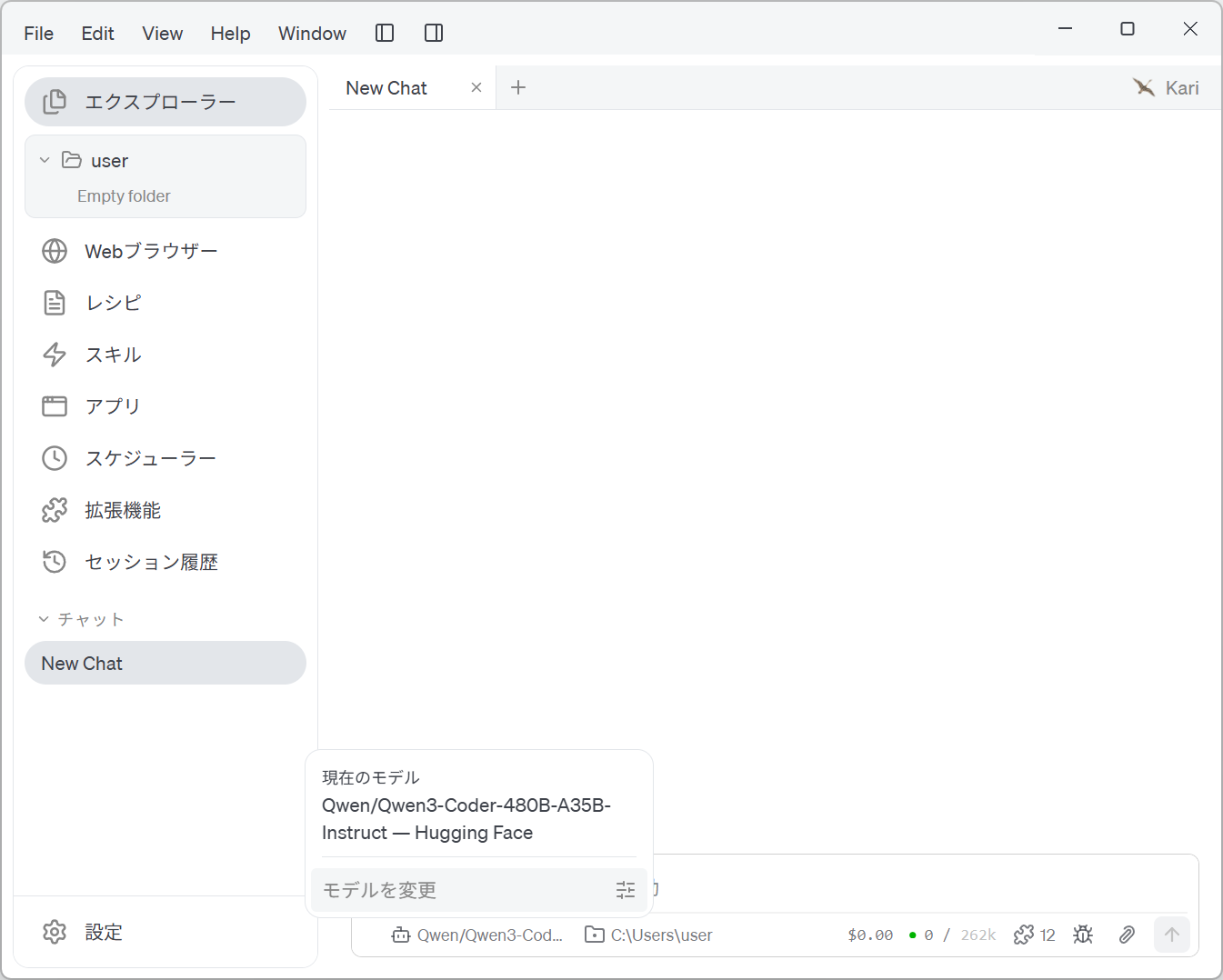Click the bug debug icon
Screen dimensions: 1223x980
pyautogui.click(x=1083, y=935)
